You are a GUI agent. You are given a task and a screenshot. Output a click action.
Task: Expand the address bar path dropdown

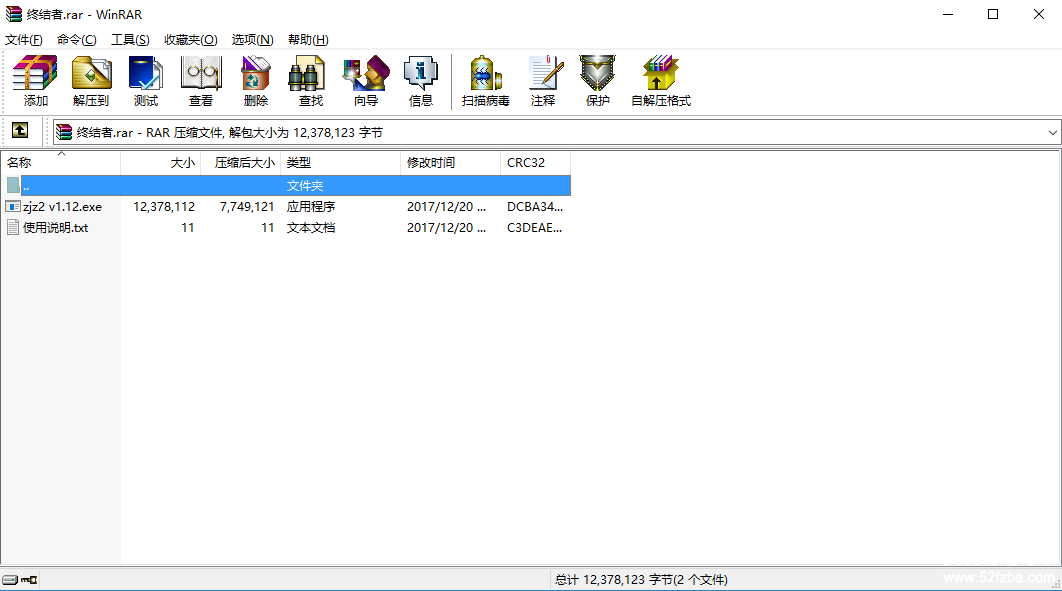pyautogui.click(x=1052, y=133)
